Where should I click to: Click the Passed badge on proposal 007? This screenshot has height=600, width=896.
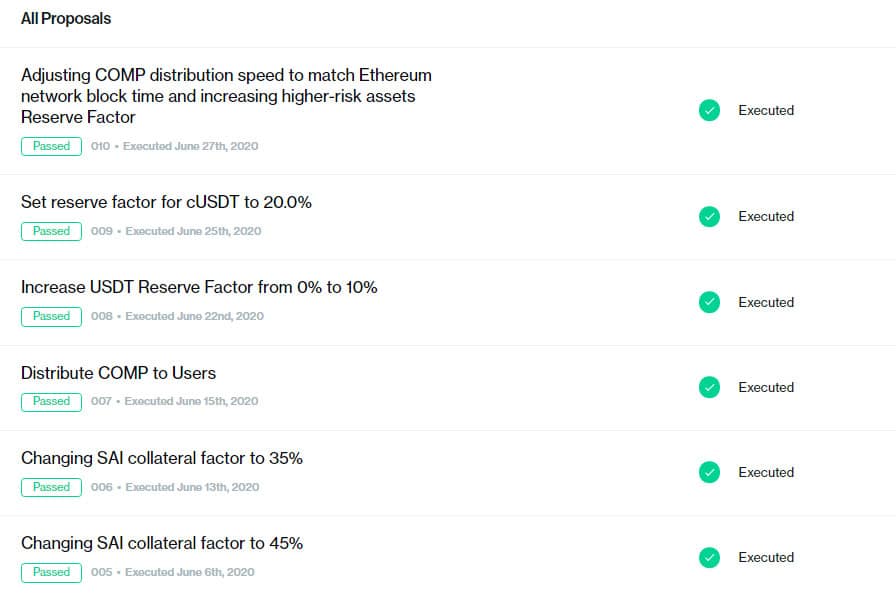[x=51, y=401]
